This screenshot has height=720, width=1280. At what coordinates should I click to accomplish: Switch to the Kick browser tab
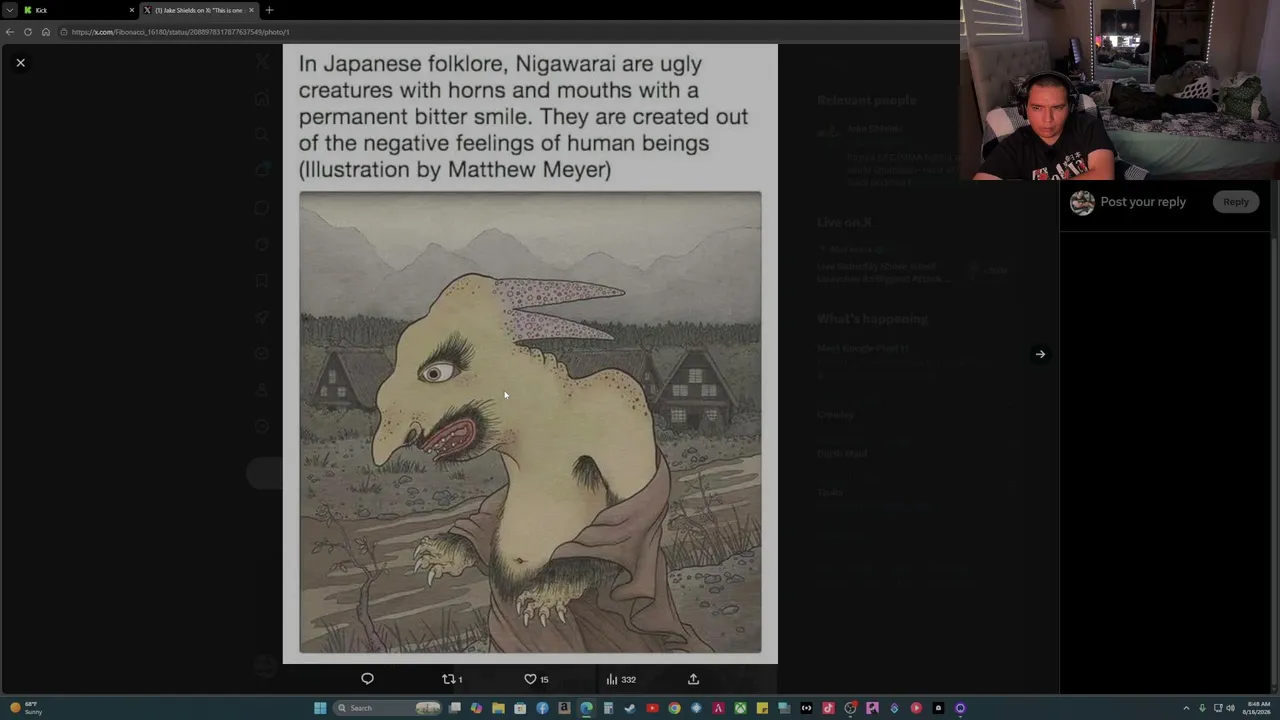point(78,10)
